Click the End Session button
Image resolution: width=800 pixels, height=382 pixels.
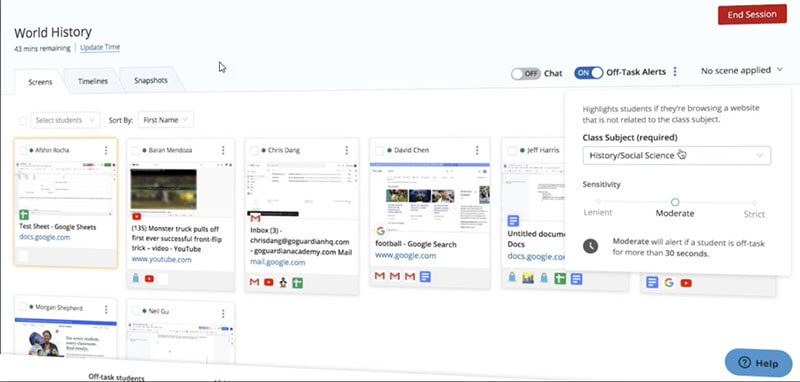click(x=752, y=15)
